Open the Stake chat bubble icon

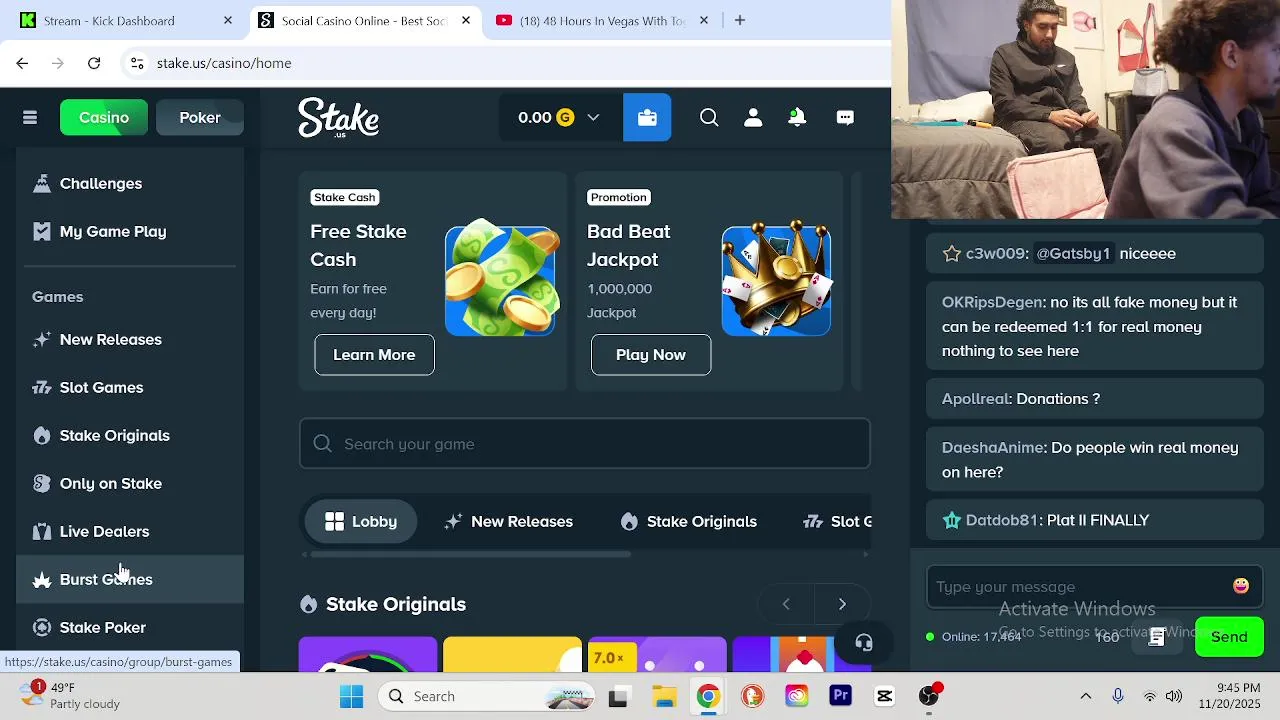(x=845, y=117)
